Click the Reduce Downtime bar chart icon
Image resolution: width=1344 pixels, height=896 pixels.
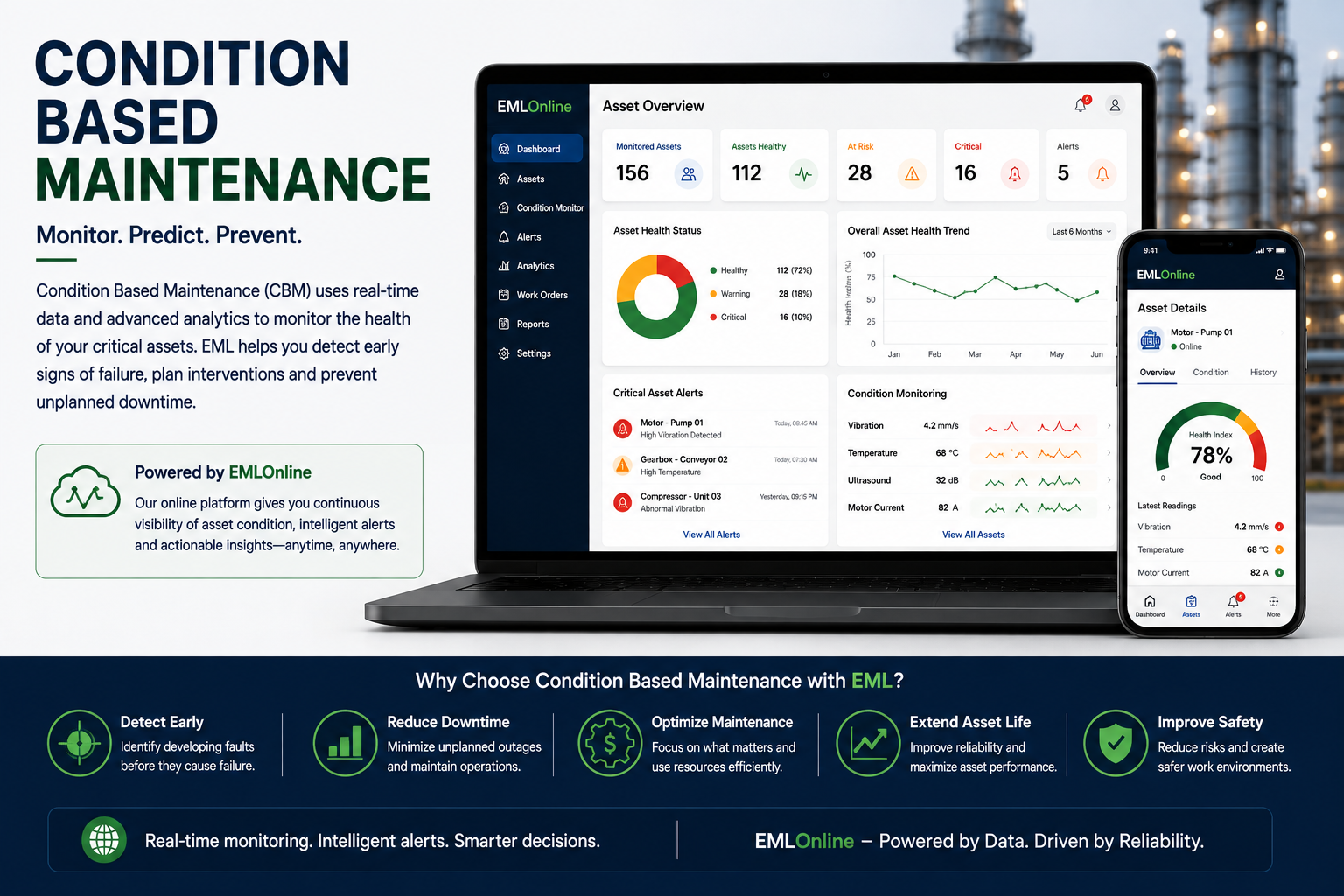pos(346,743)
